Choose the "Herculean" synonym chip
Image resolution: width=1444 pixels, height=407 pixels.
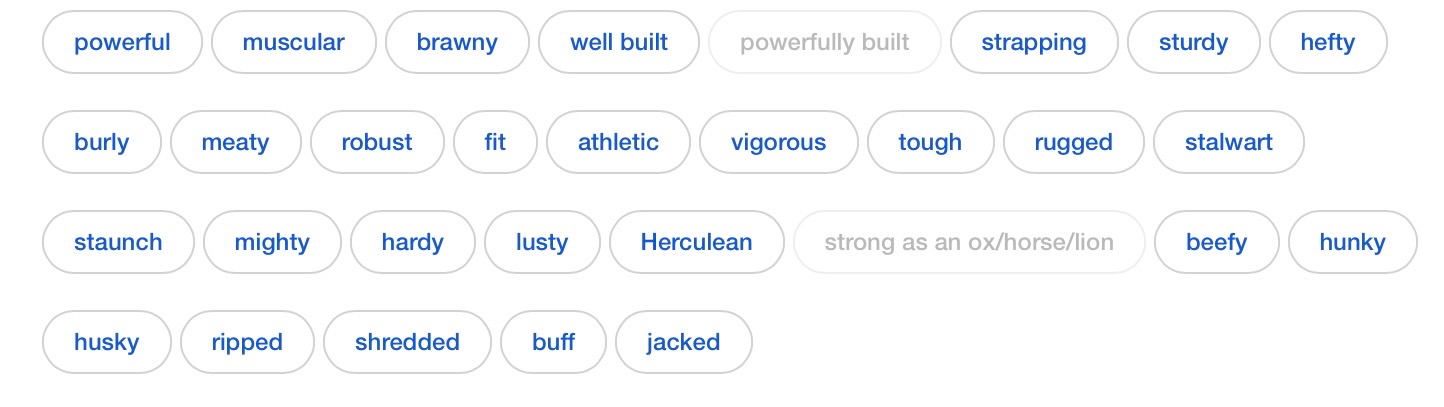[697, 242]
